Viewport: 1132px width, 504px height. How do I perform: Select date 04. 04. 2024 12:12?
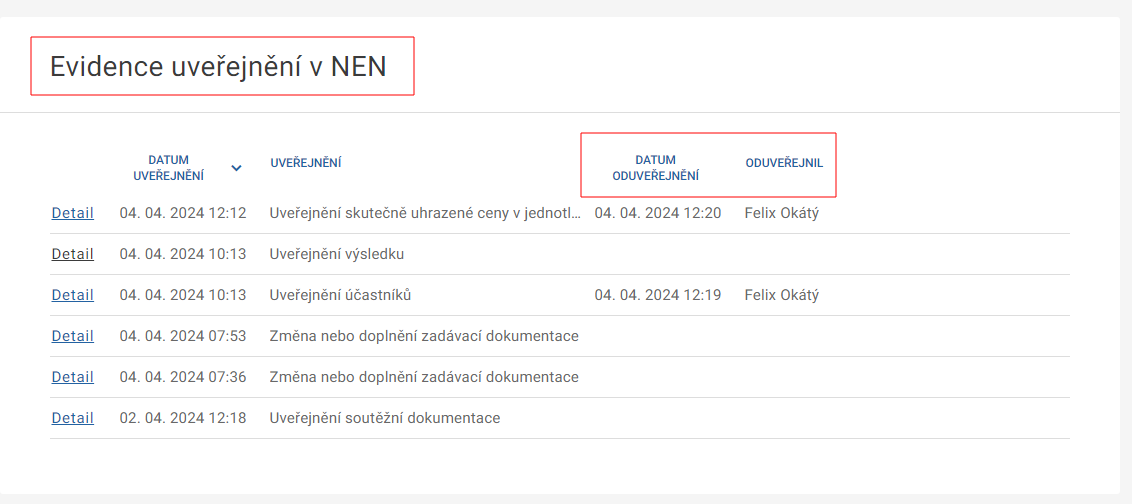(183, 213)
